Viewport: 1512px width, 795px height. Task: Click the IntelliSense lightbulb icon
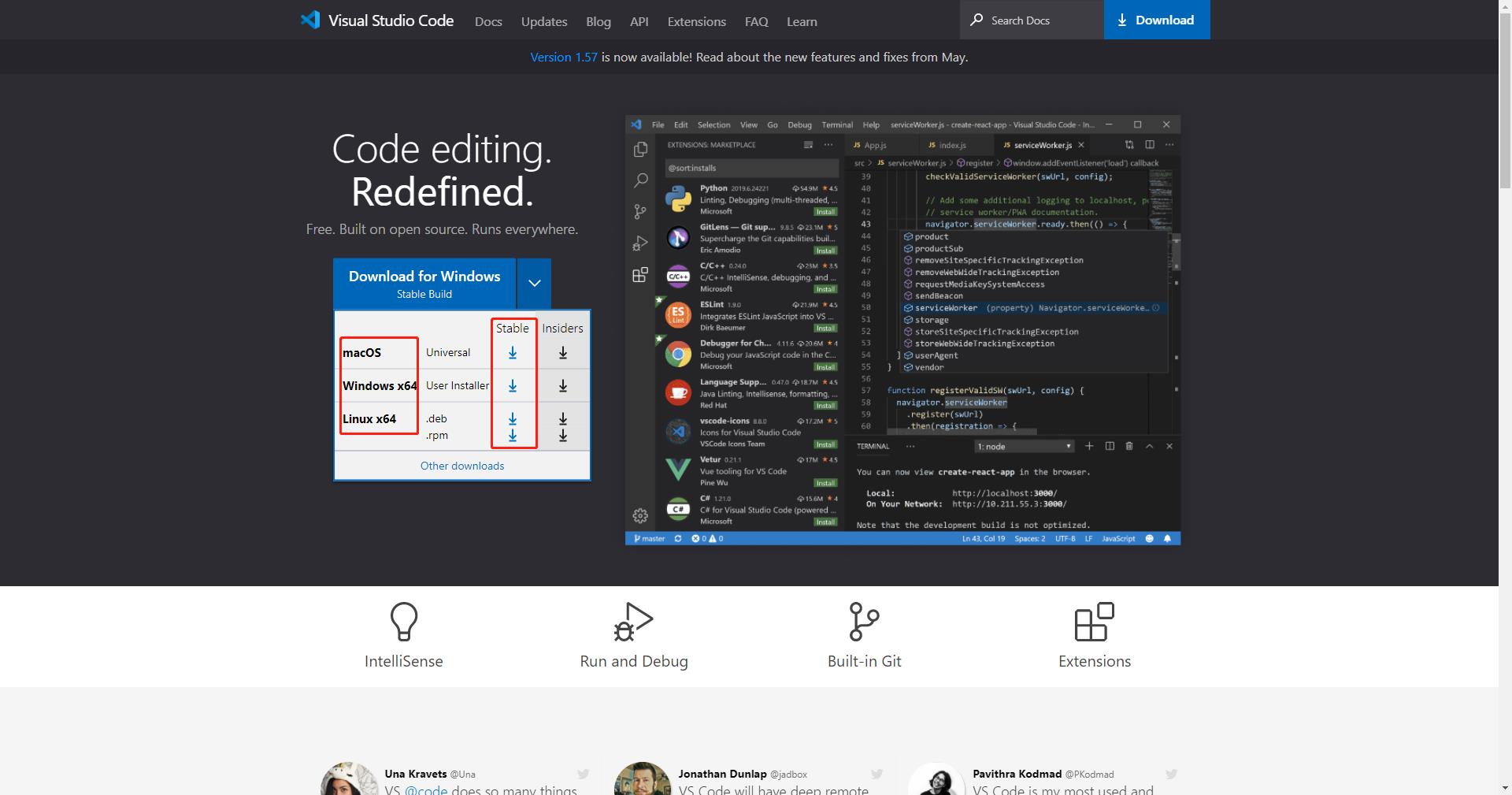pos(404,622)
